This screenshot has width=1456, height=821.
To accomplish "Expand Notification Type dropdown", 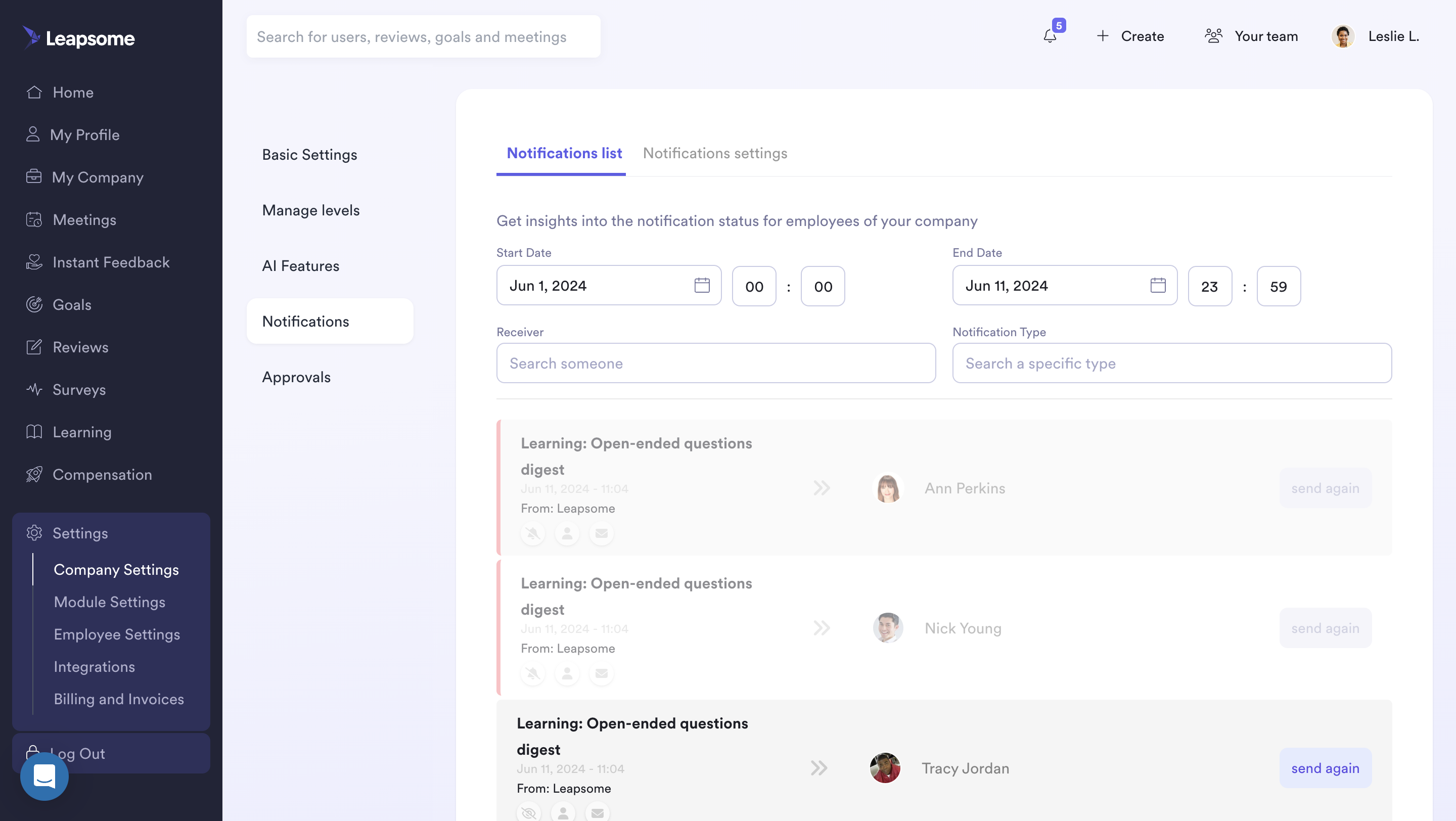I will click(x=1172, y=362).
